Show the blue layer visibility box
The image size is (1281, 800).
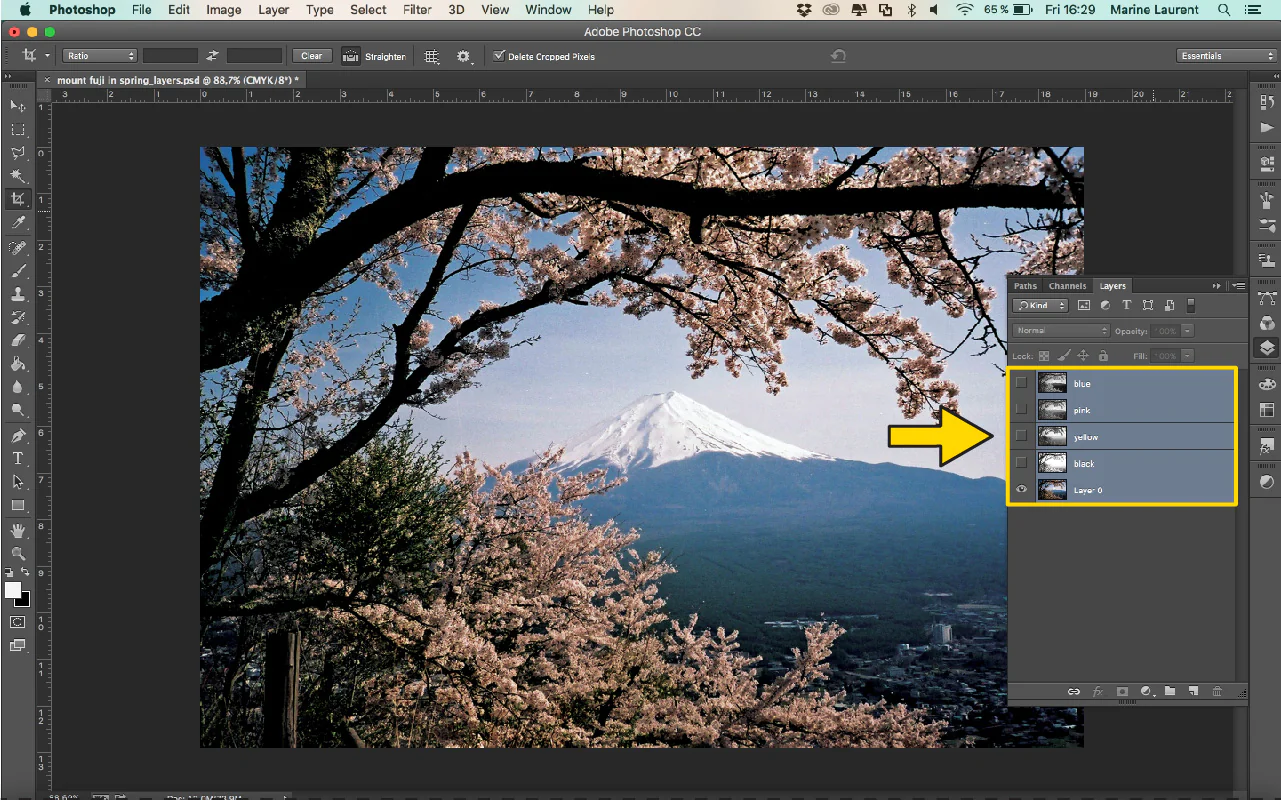1021,383
